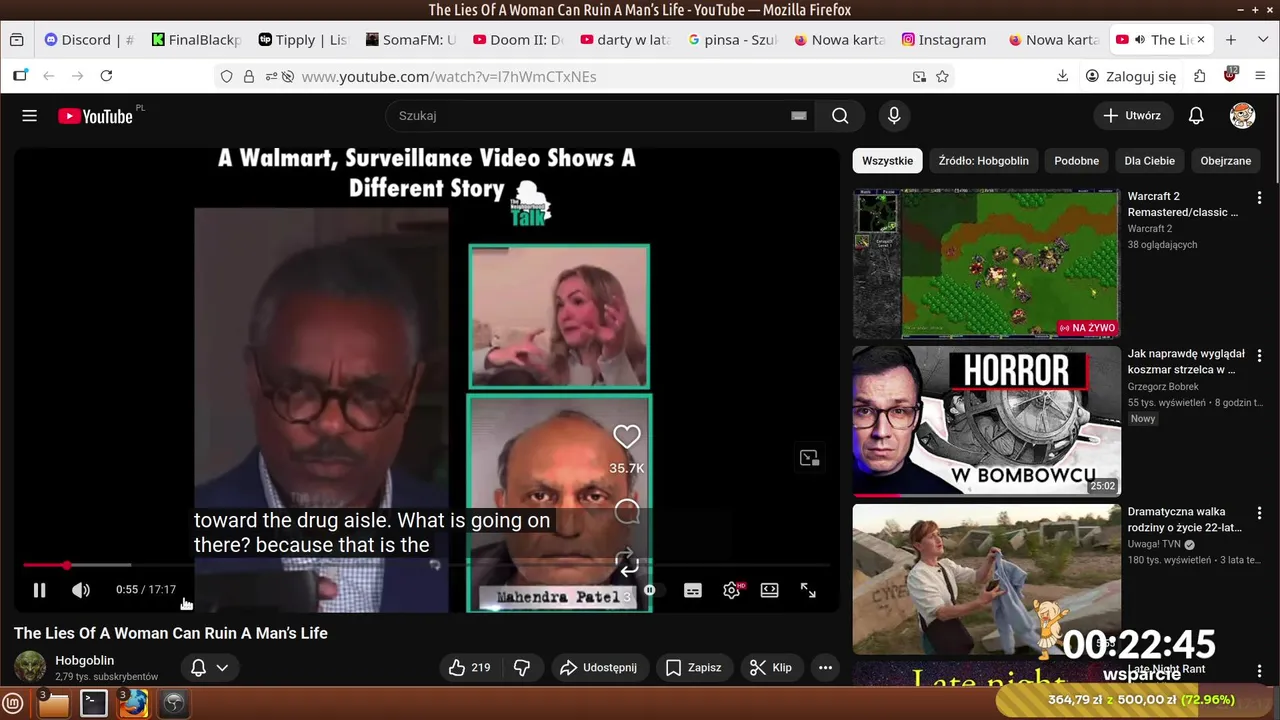Screen dimensions: 1280x720
Task: Switch to the Discord tab
Action: pyautogui.click(x=89, y=40)
